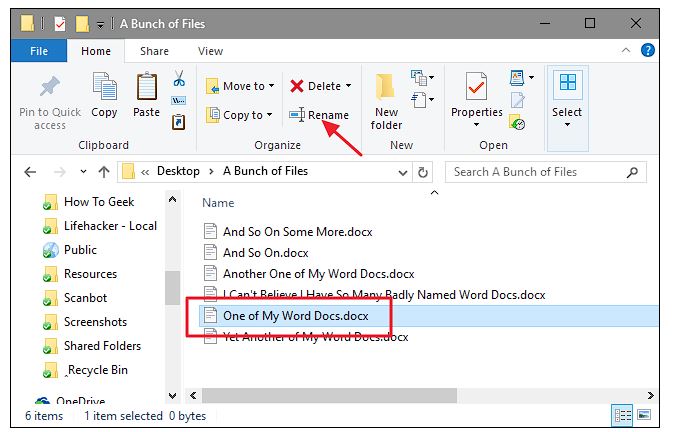Image resolution: width=674 pixels, height=432 pixels.
Task: Click Desktop in the address breadcrumb
Action: click(x=178, y=171)
